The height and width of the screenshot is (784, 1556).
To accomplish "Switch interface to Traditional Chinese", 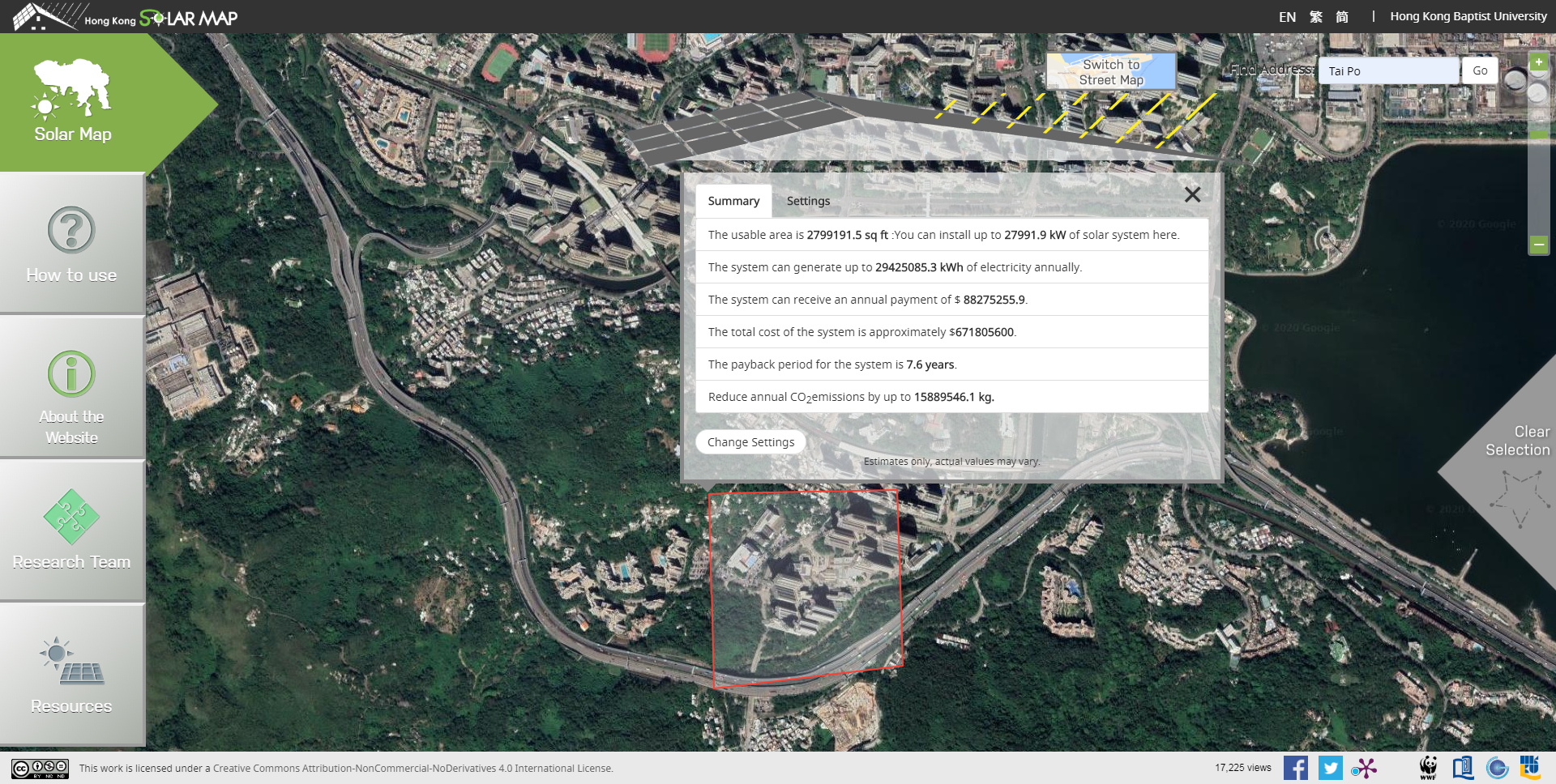I will 1317,15.
